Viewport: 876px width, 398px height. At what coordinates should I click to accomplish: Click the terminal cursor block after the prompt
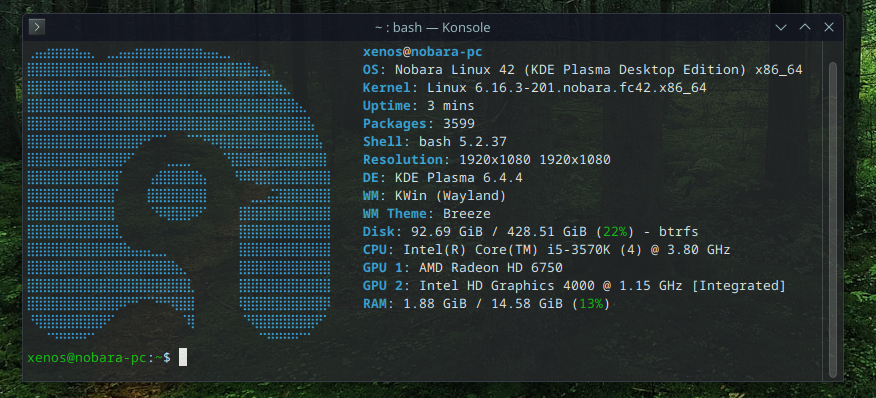(183, 357)
